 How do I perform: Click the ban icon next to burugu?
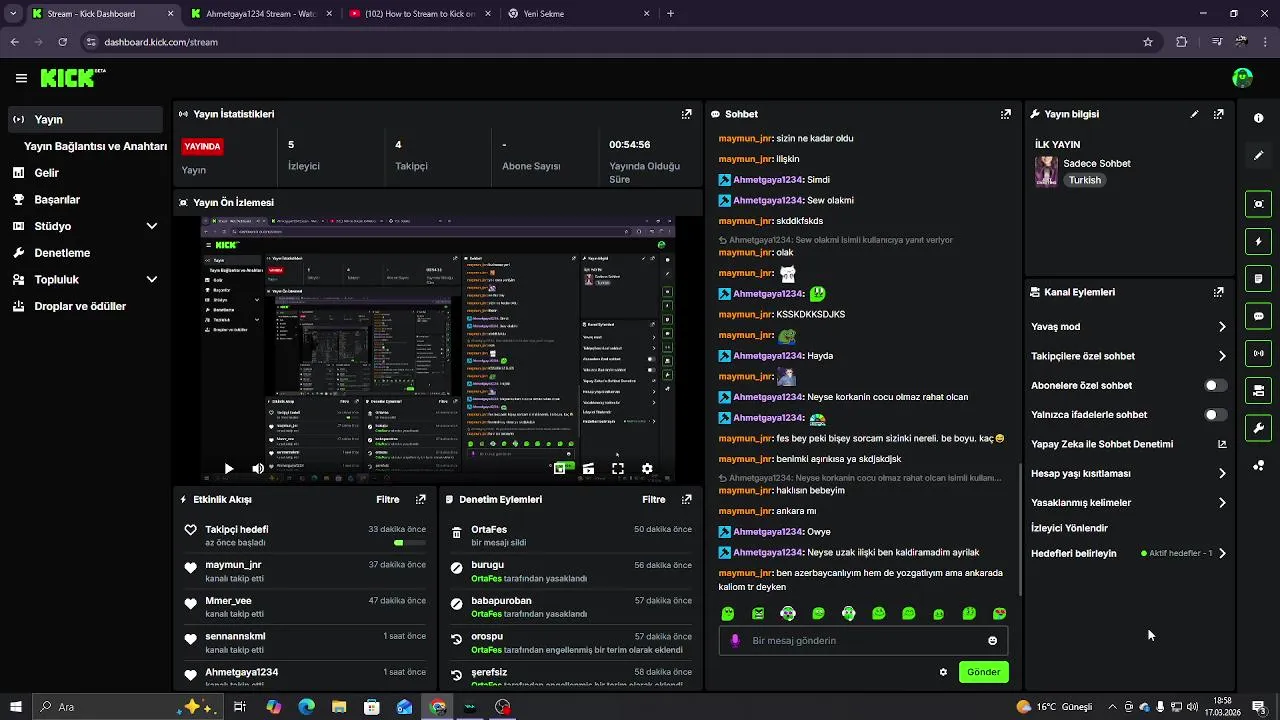pos(456,567)
